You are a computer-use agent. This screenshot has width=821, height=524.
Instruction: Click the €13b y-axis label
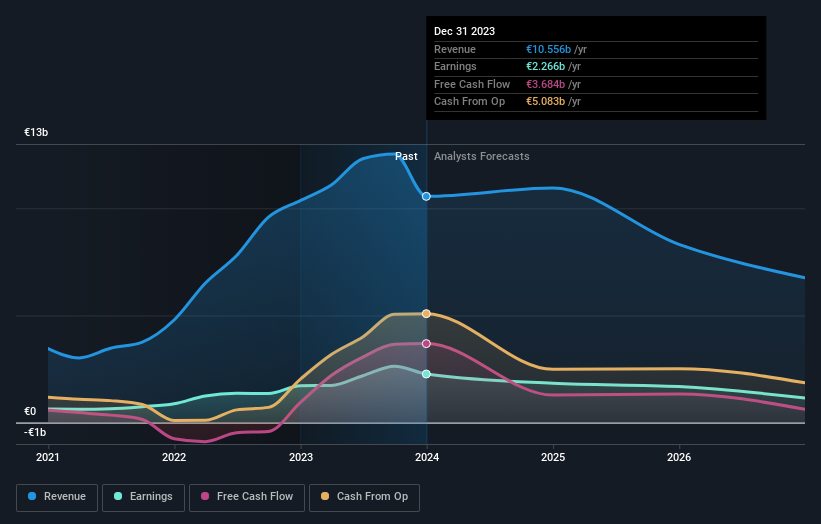36,132
